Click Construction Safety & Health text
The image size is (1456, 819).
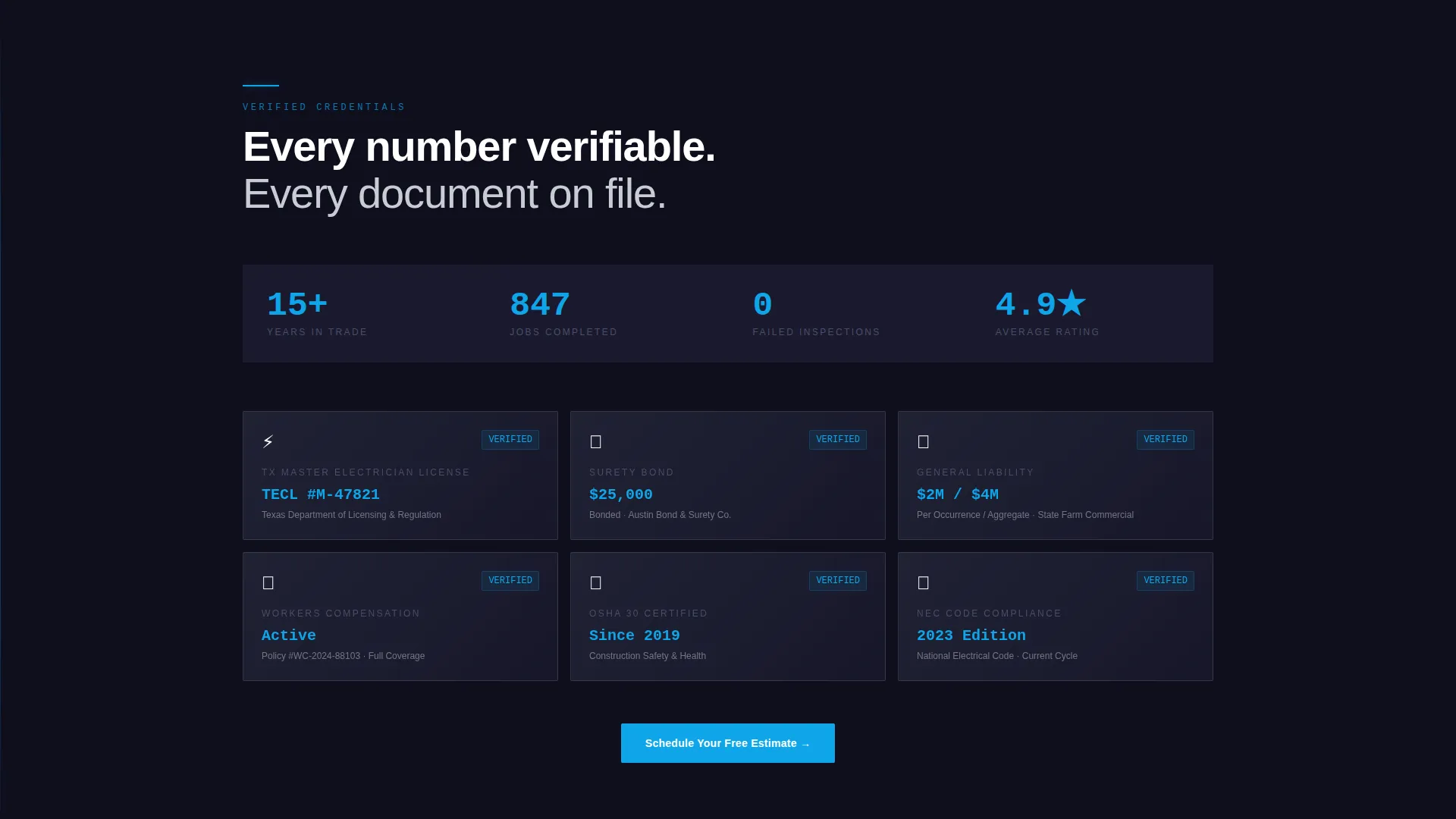pos(648,656)
